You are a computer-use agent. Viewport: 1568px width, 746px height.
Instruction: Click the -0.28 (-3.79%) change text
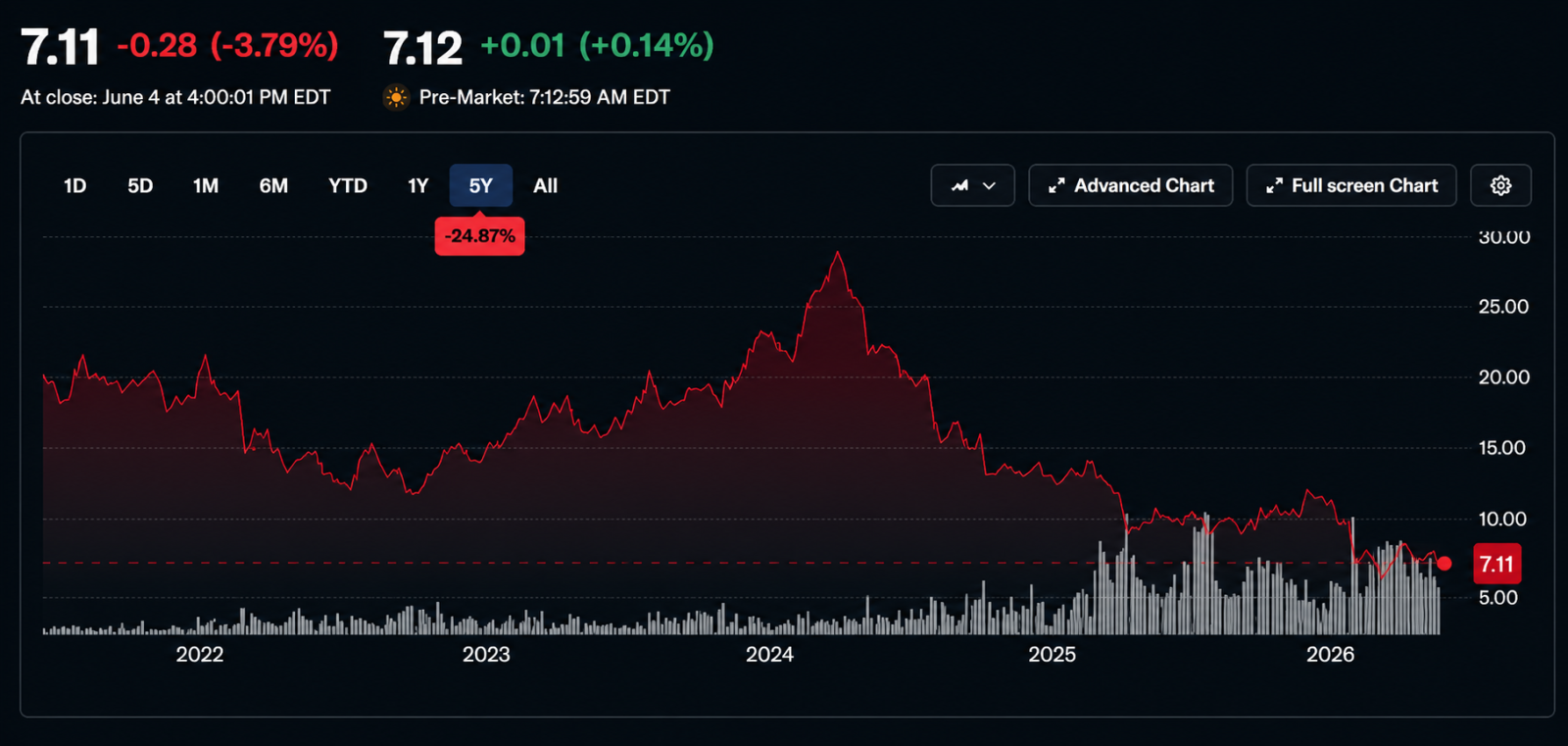(227, 45)
